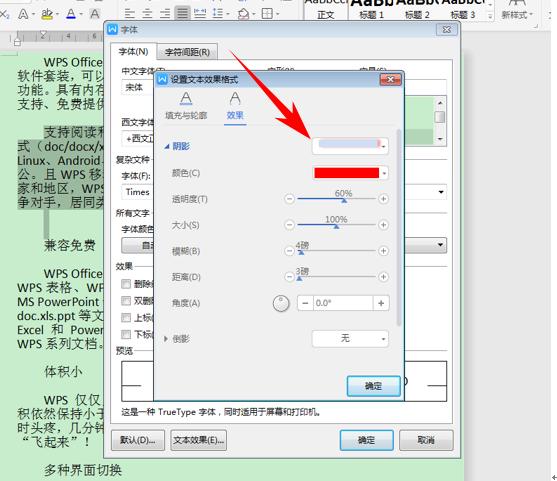
Task: Toggle the subscript (下标) checkbox
Action: click(x=126, y=334)
